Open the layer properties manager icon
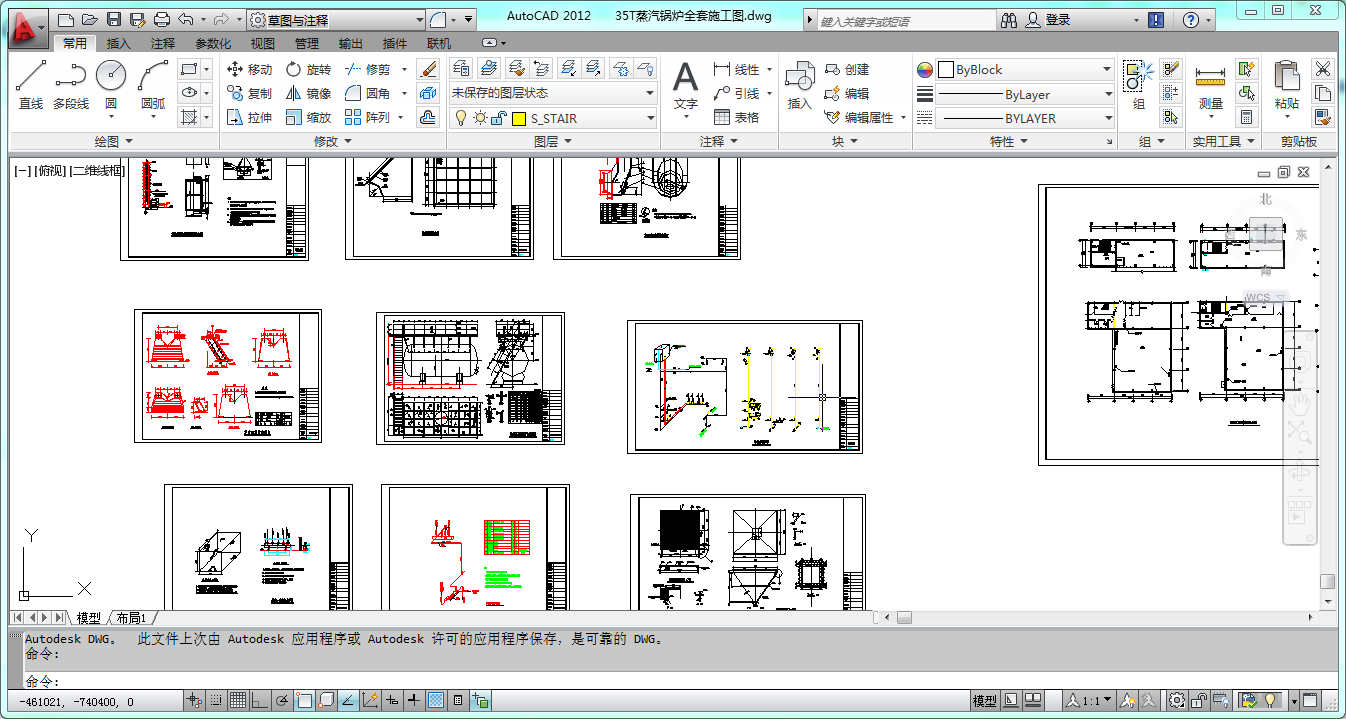The height and width of the screenshot is (719, 1346). pyautogui.click(x=461, y=68)
